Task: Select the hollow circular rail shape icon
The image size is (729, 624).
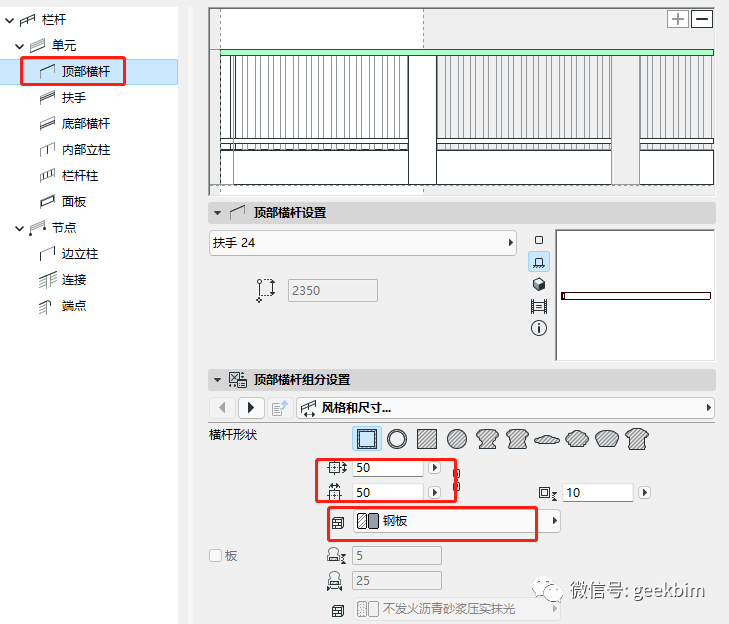Action: coord(397,438)
